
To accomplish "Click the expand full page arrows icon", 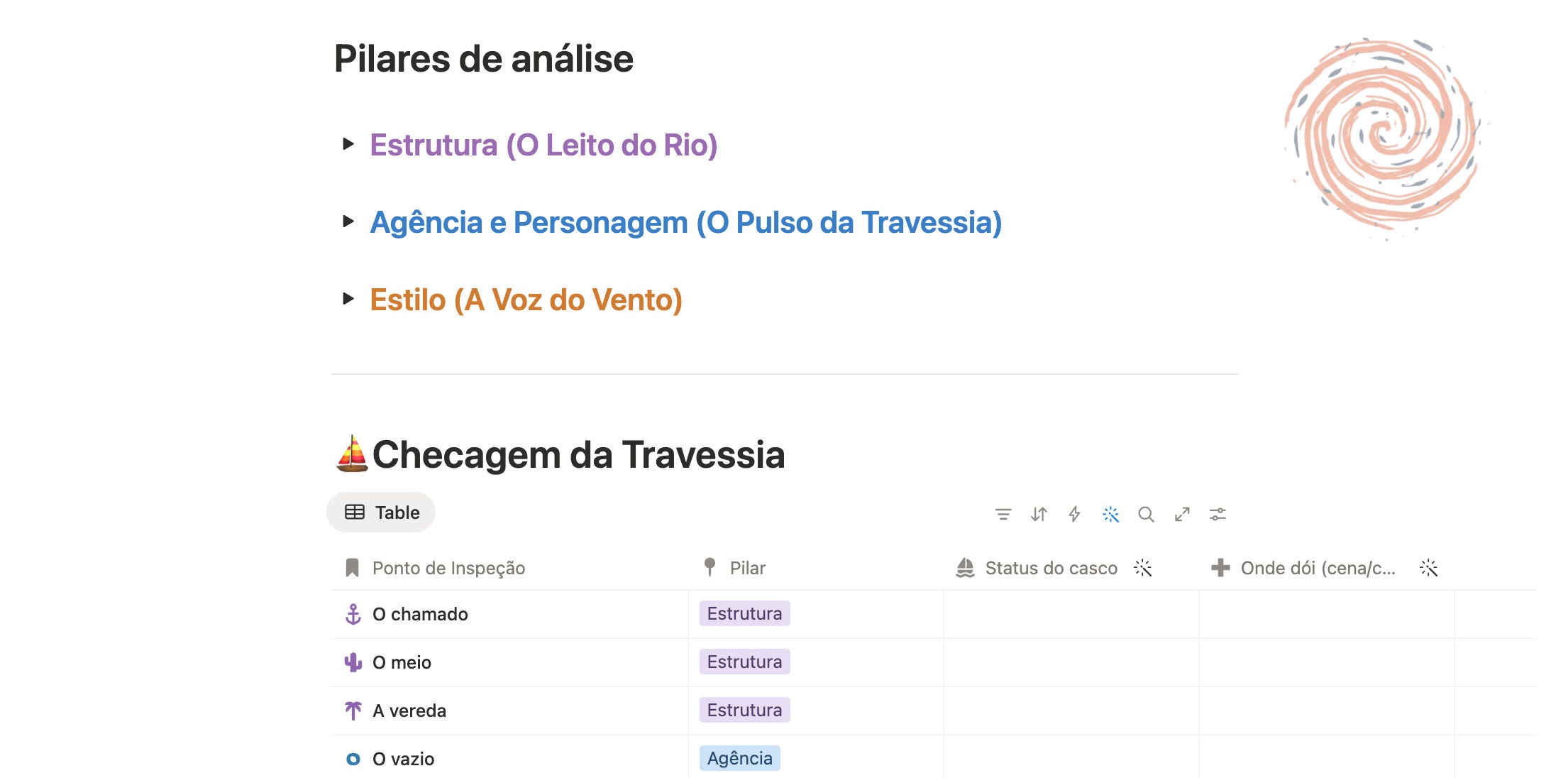I will tap(1182, 514).
